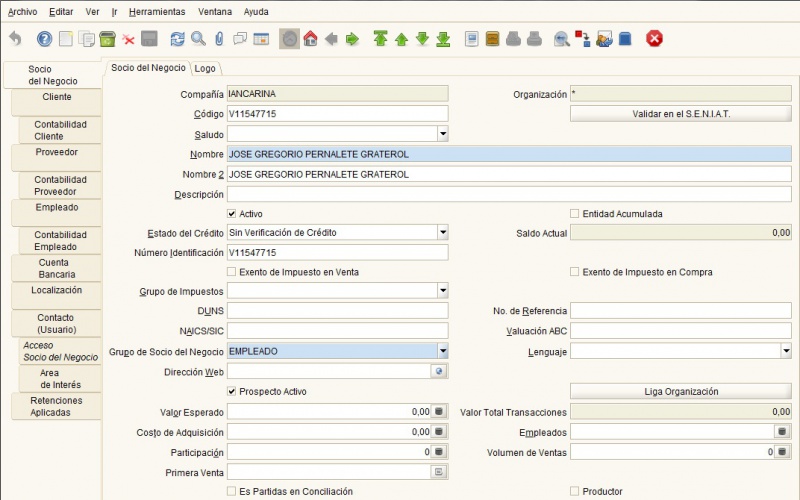The width and height of the screenshot is (800, 500).
Task: Open the product info blue cube icon
Action: 625,39
